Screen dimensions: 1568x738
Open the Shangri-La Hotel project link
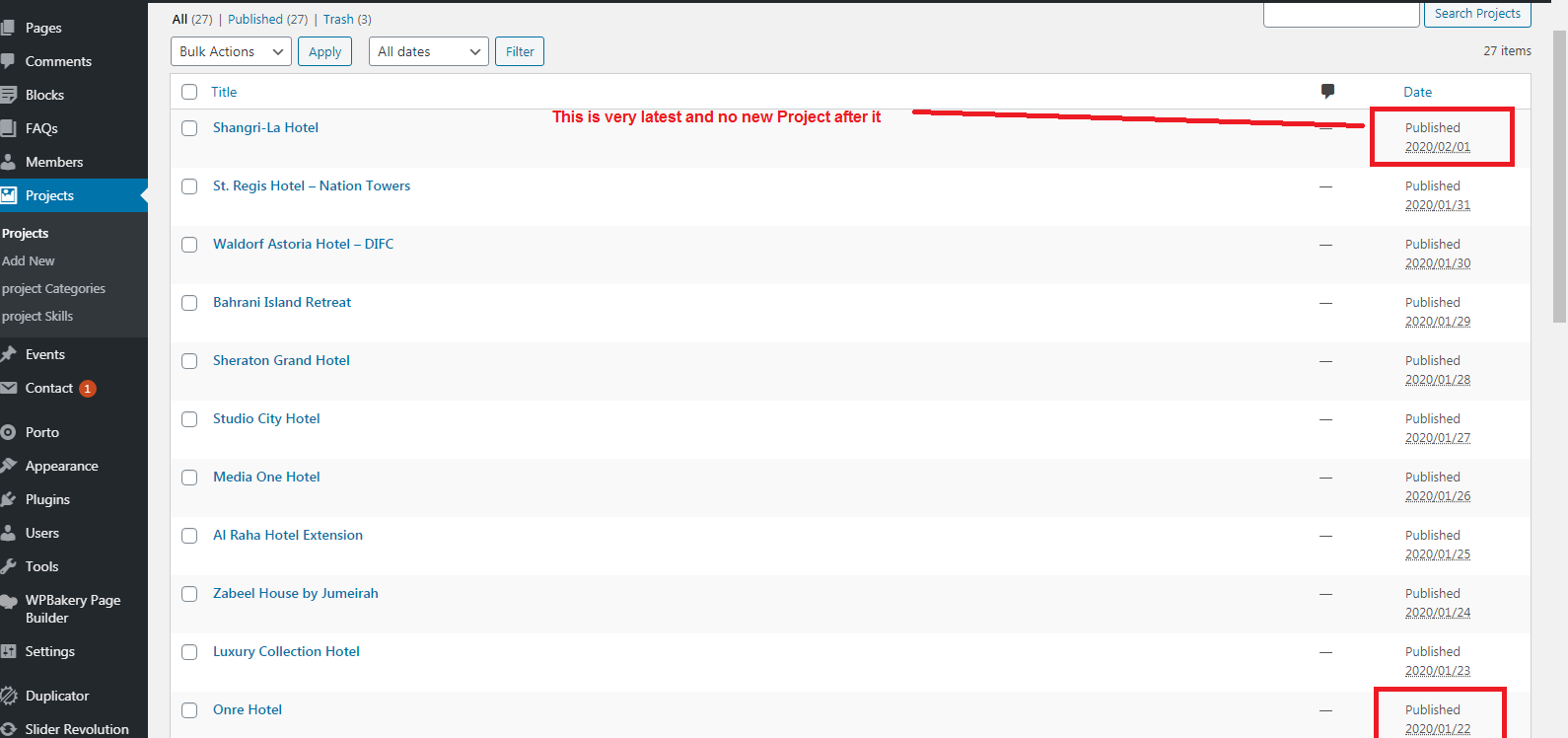pos(265,127)
